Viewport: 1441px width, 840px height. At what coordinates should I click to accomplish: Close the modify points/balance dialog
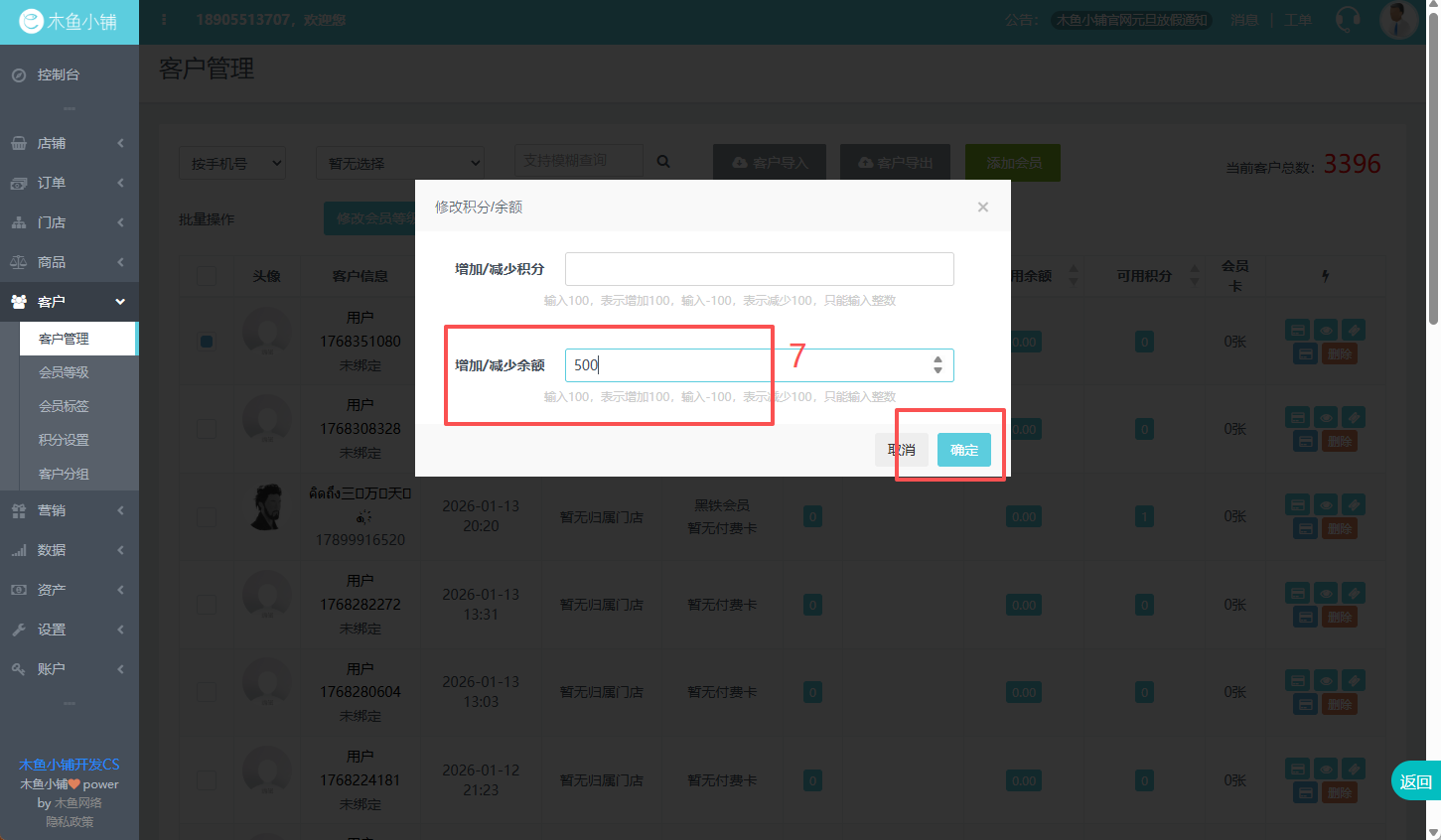(982, 207)
